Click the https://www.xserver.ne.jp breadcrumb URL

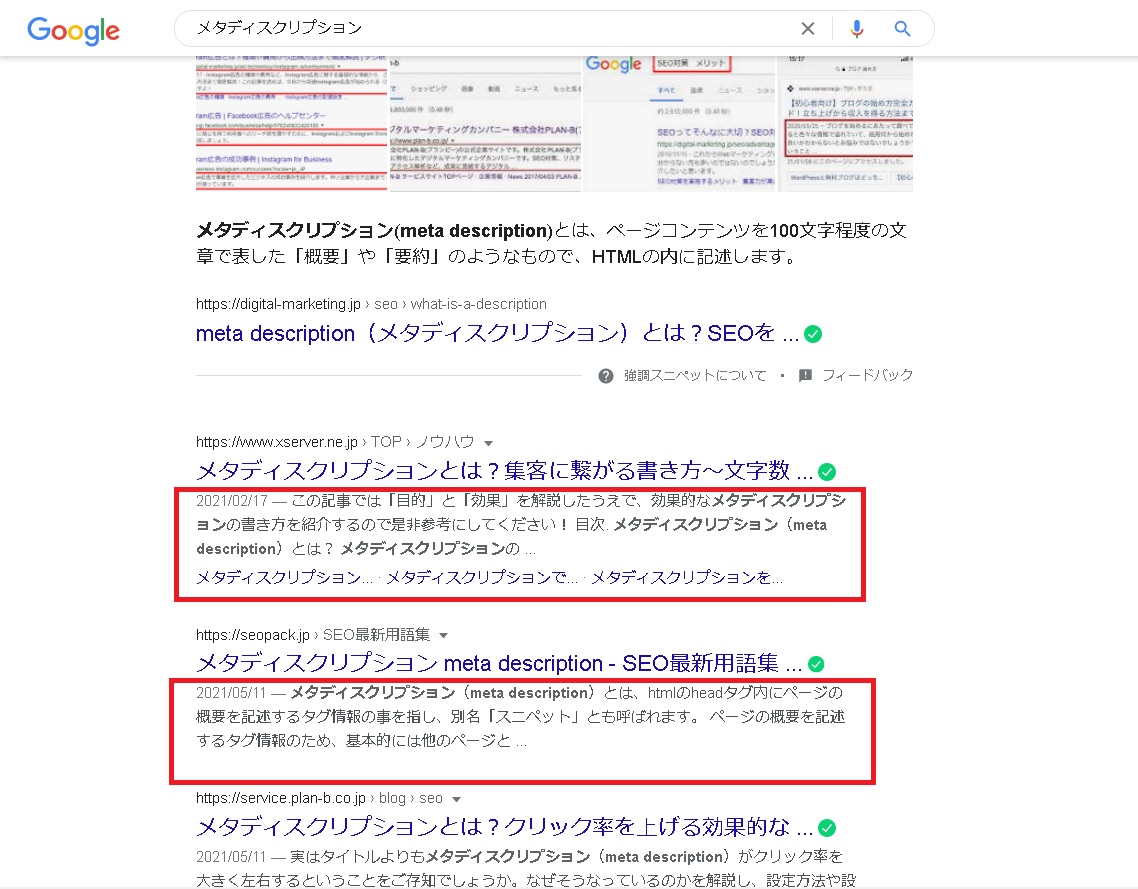click(x=277, y=442)
